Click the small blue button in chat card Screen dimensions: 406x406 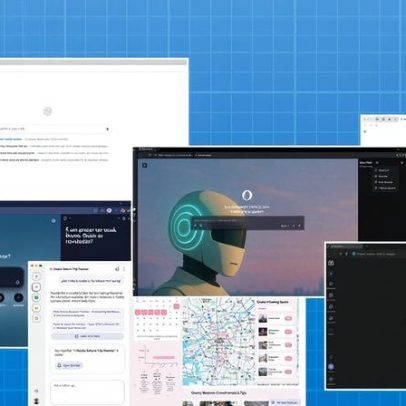click(x=69, y=365)
